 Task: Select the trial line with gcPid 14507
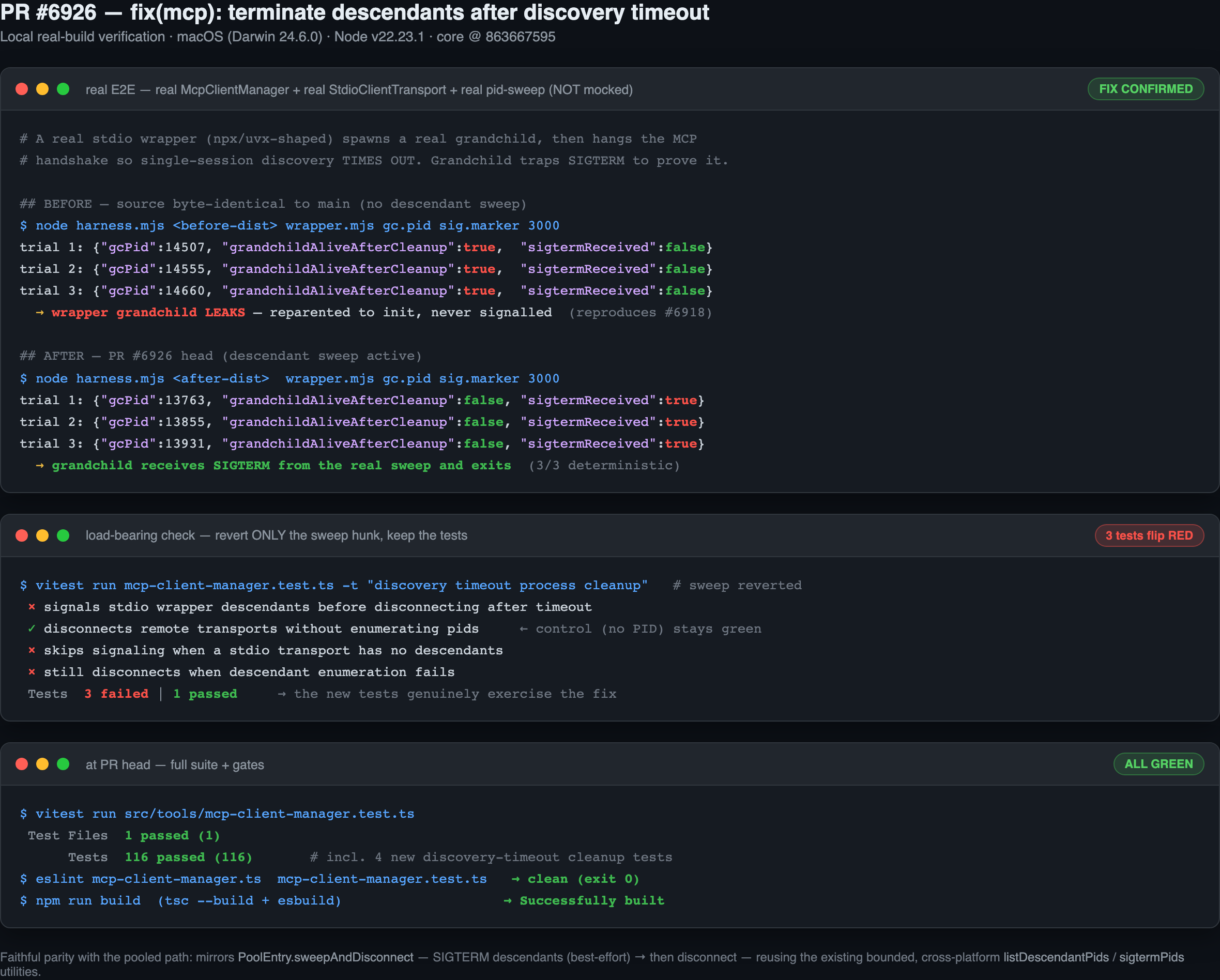(366, 247)
